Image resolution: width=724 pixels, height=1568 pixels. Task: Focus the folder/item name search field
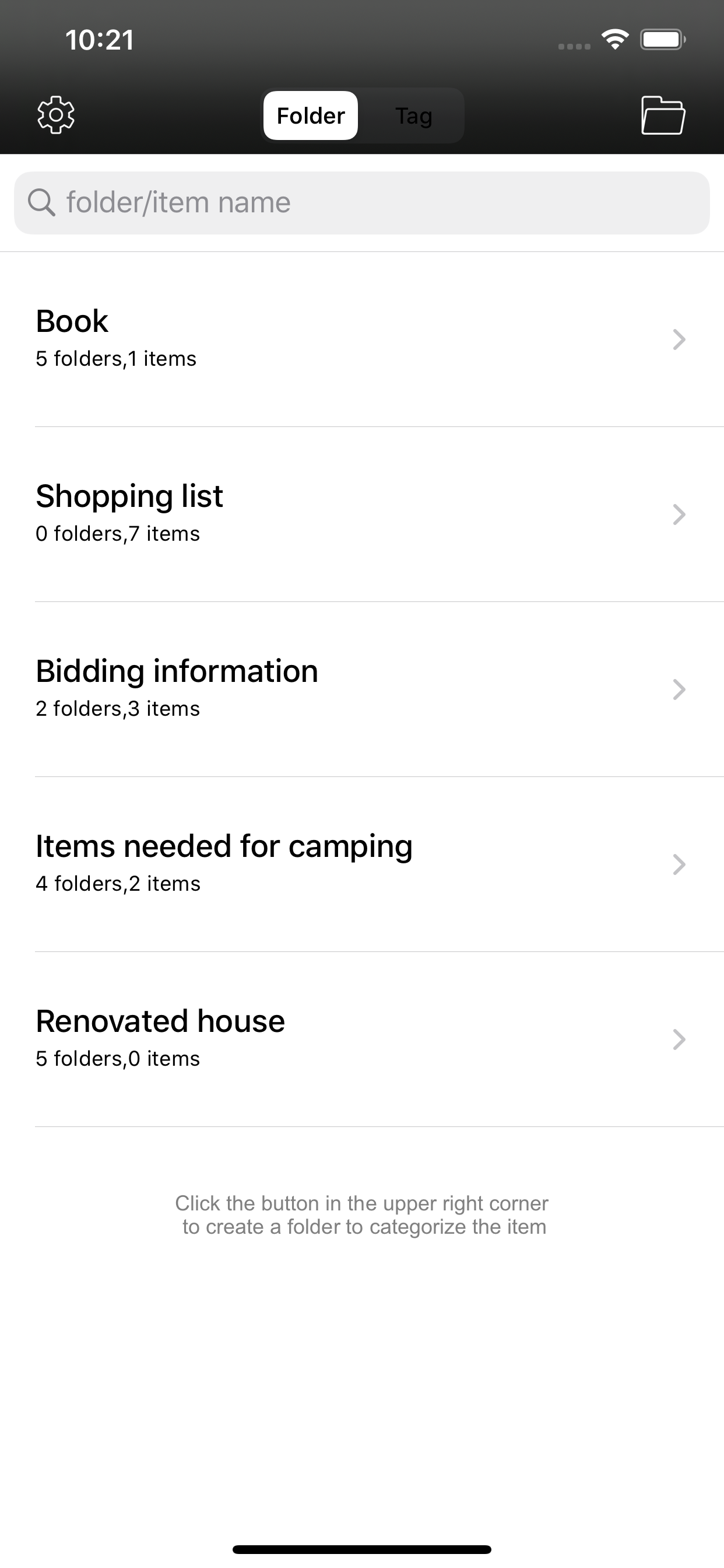362,202
